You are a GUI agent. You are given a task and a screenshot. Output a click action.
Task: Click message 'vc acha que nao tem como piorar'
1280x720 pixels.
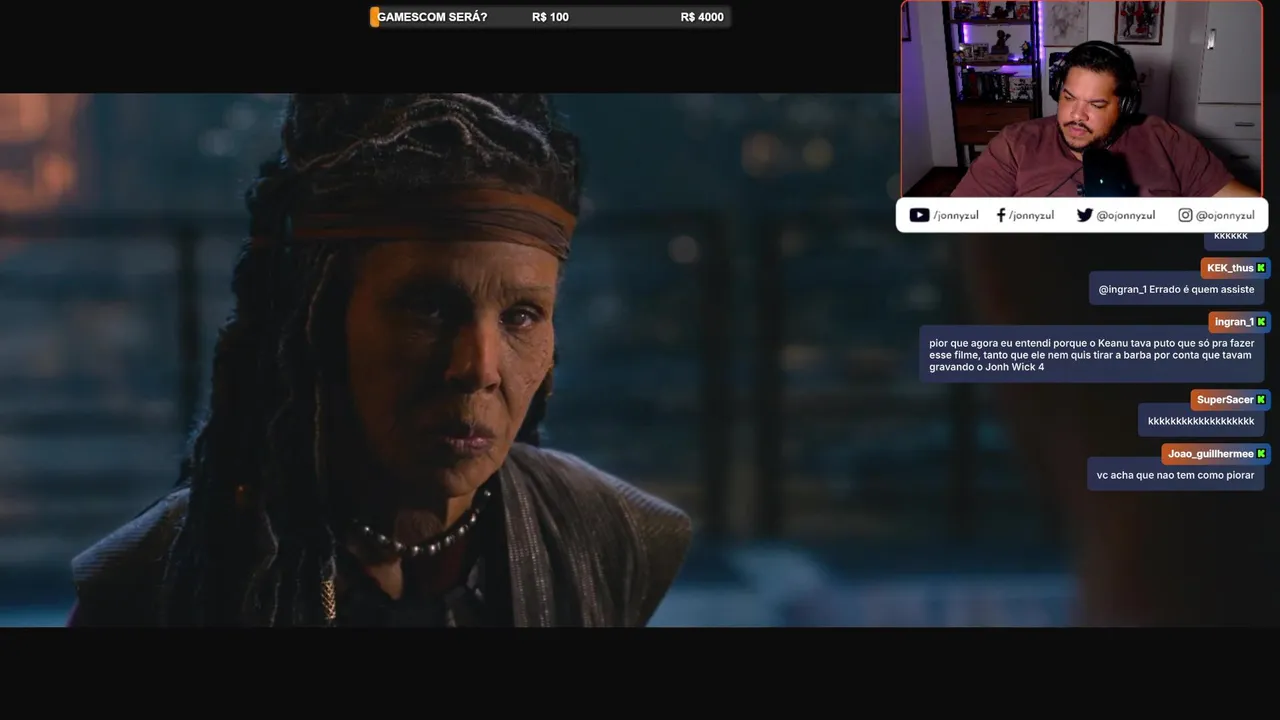[1176, 475]
